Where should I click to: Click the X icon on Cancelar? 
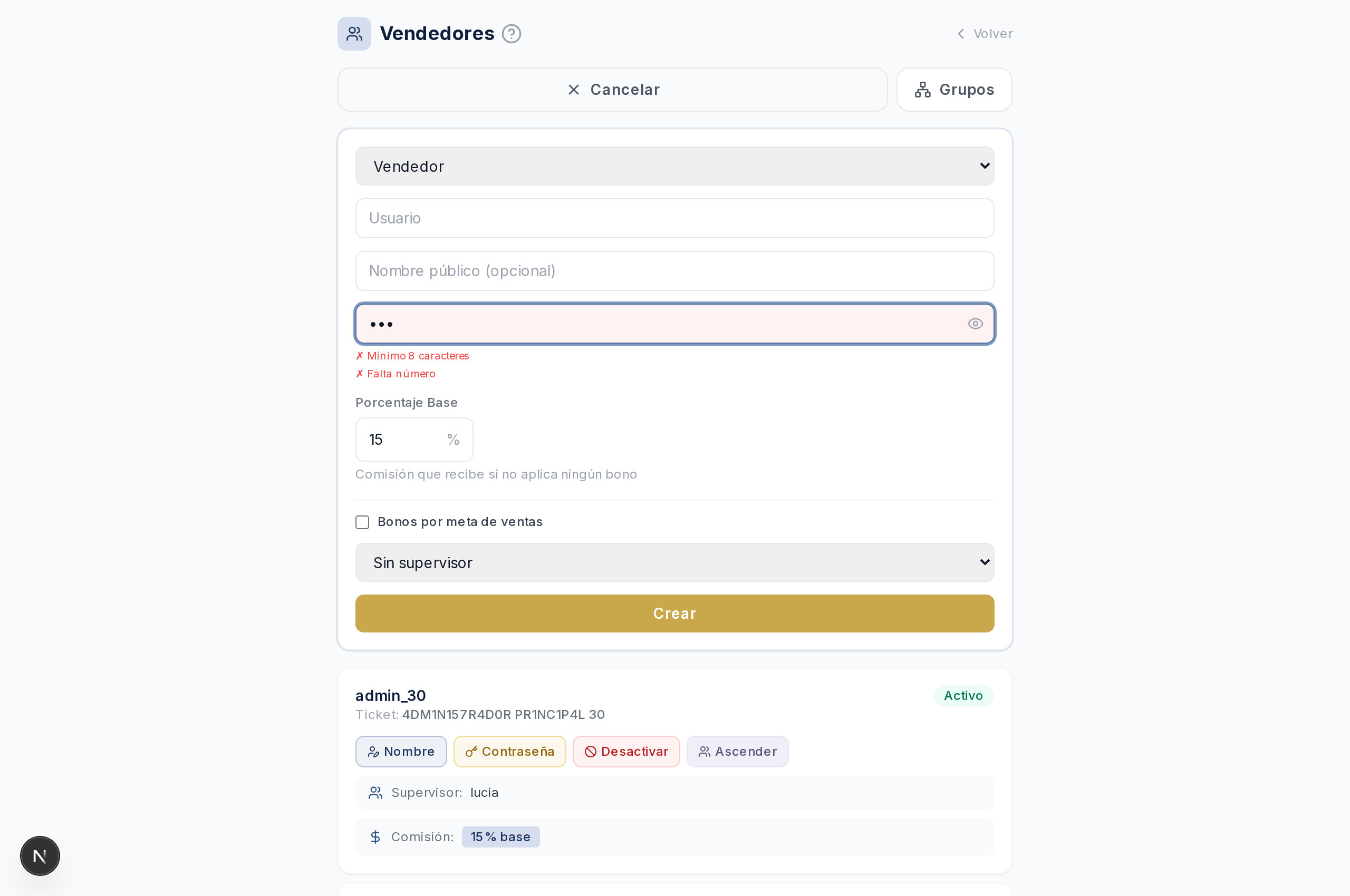point(574,90)
